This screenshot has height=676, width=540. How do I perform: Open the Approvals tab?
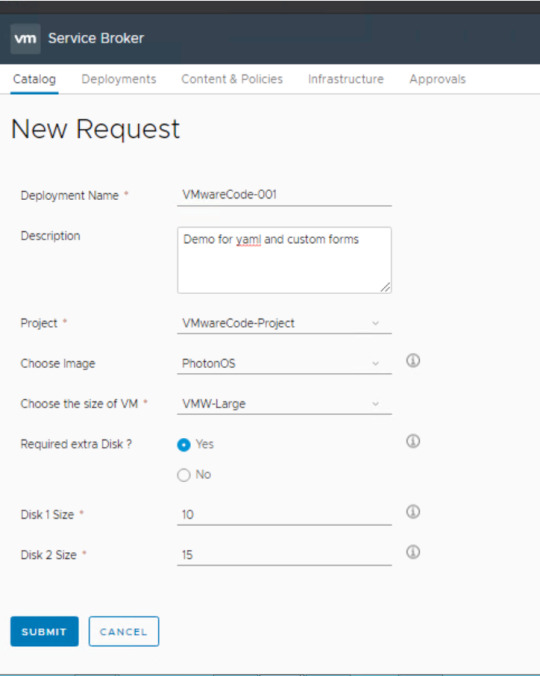coord(437,79)
